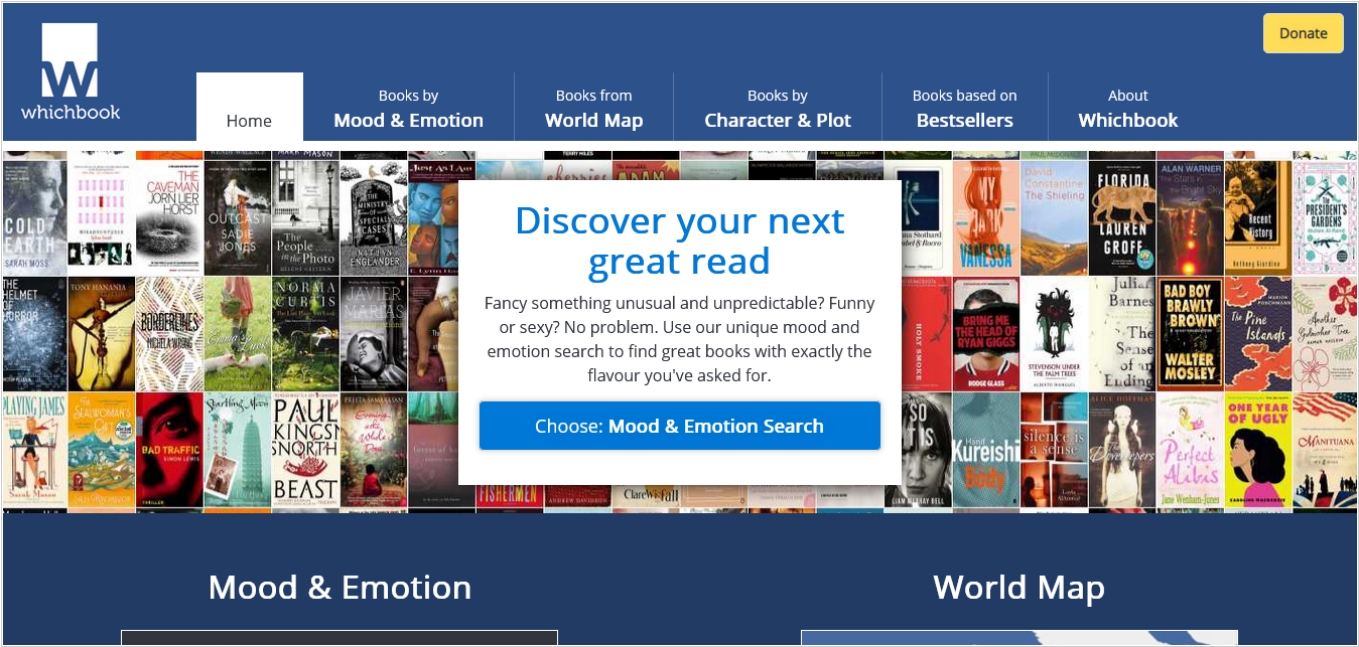Image resolution: width=1359 pixels, height=647 pixels.
Task: Open Books by Character & Plot
Action: [777, 108]
